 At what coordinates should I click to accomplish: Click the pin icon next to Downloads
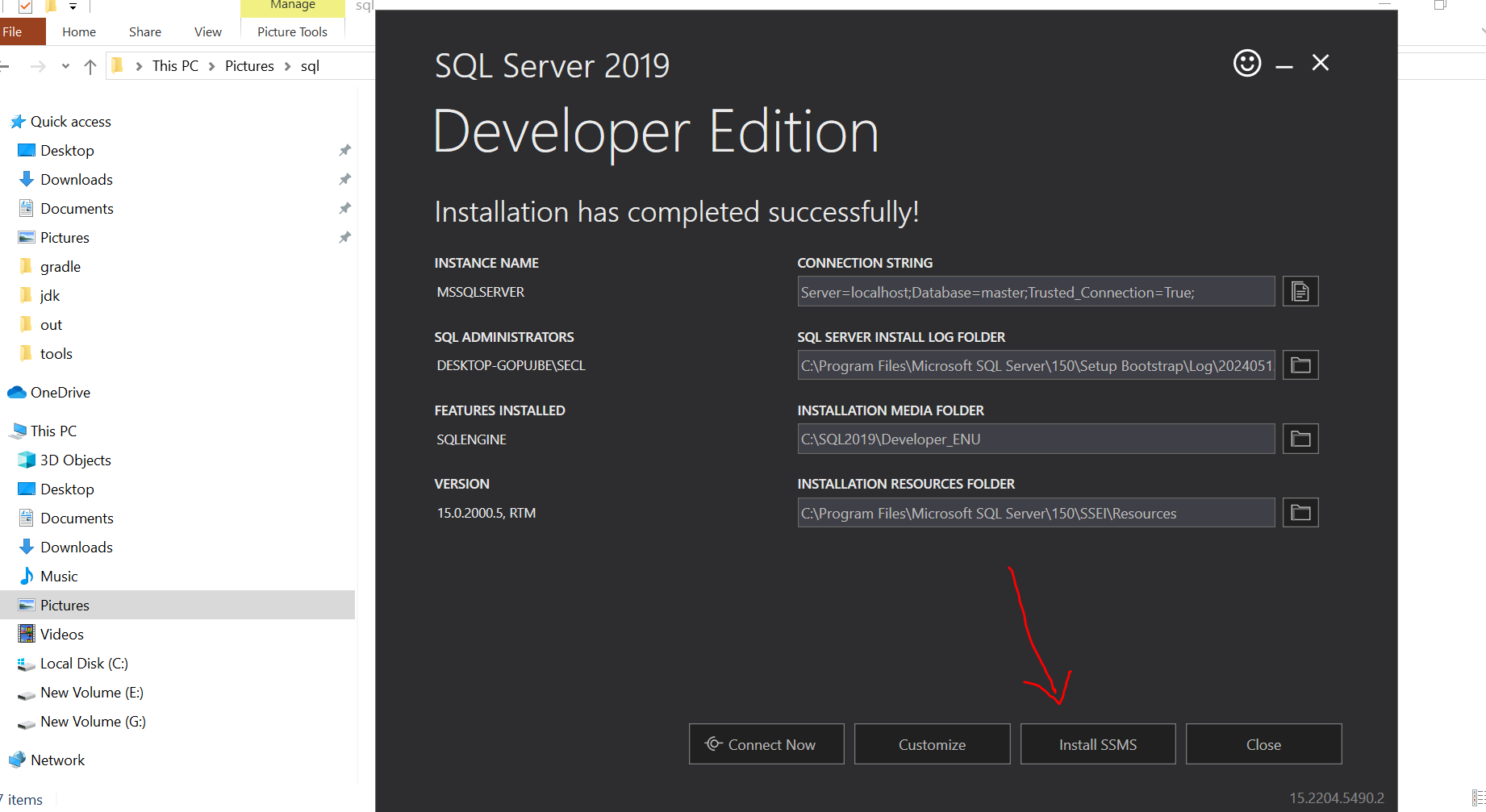point(344,180)
